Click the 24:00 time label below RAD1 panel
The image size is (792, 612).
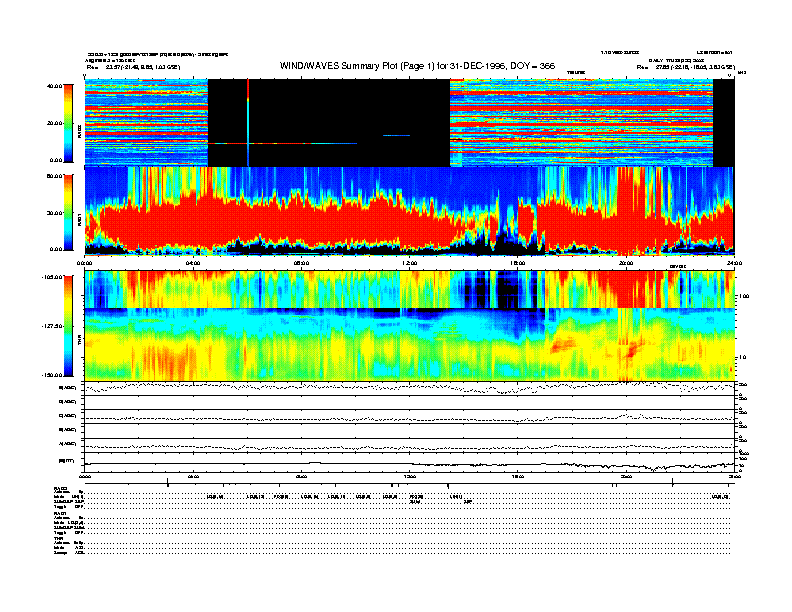coord(734,263)
